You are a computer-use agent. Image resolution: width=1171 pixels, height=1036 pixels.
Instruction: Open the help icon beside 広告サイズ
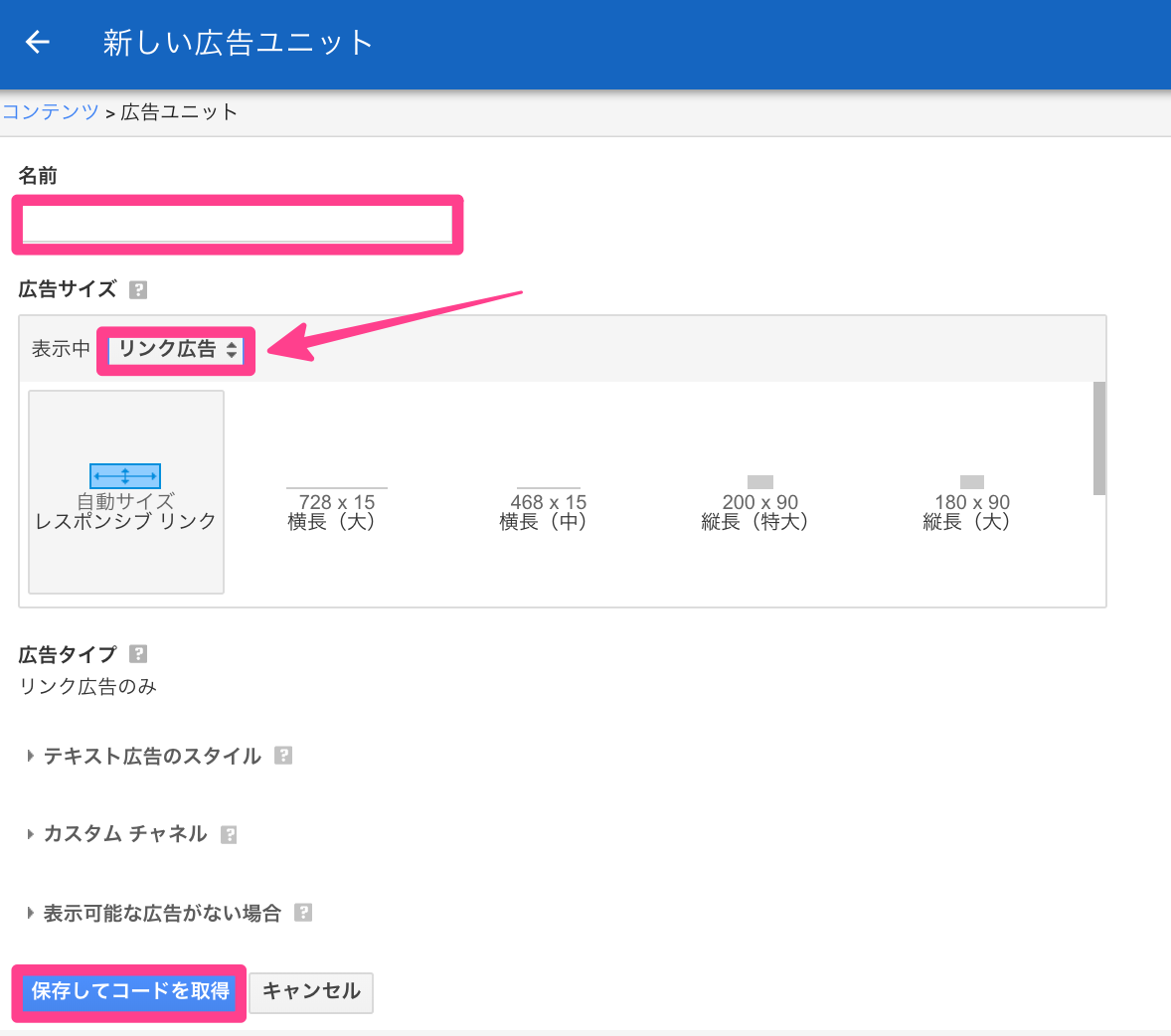click(x=138, y=289)
